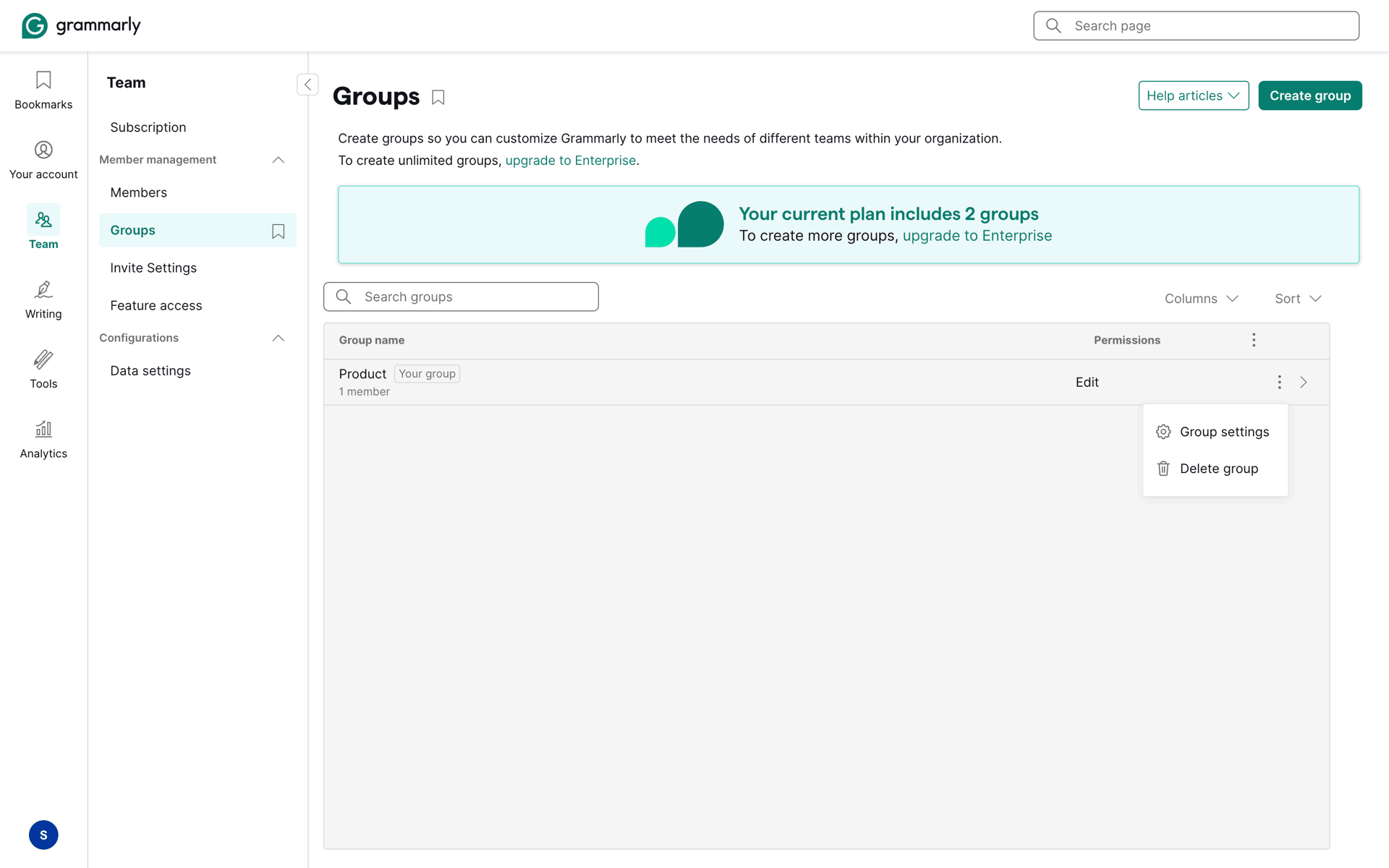The height and width of the screenshot is (868, 1389).
Task: Collapse the Configurations section
Action: [278, 338]
